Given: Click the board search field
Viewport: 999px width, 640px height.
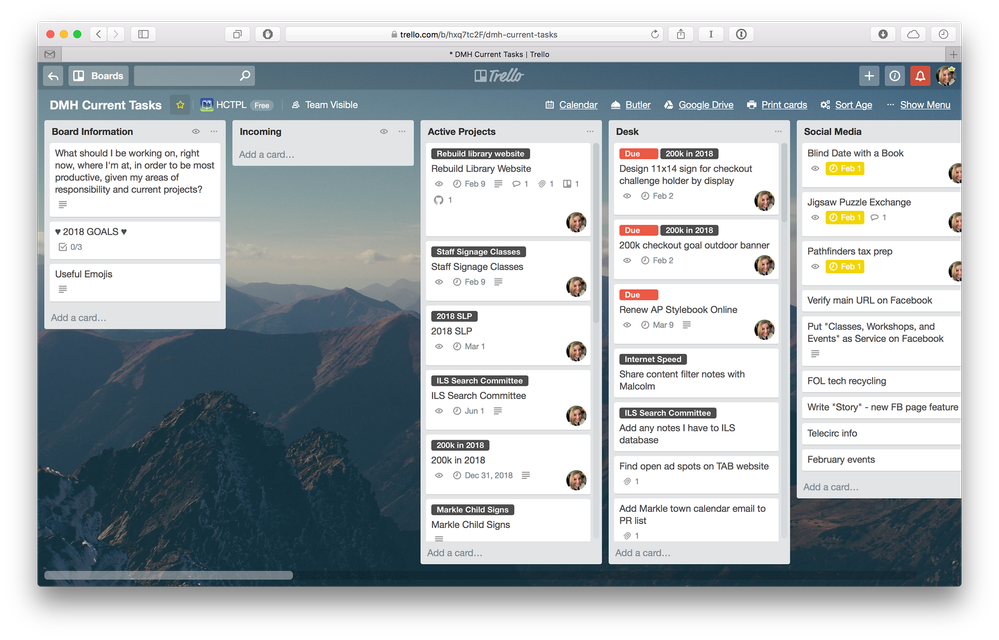Looking at the screenshot, I should tap(194, 76).
